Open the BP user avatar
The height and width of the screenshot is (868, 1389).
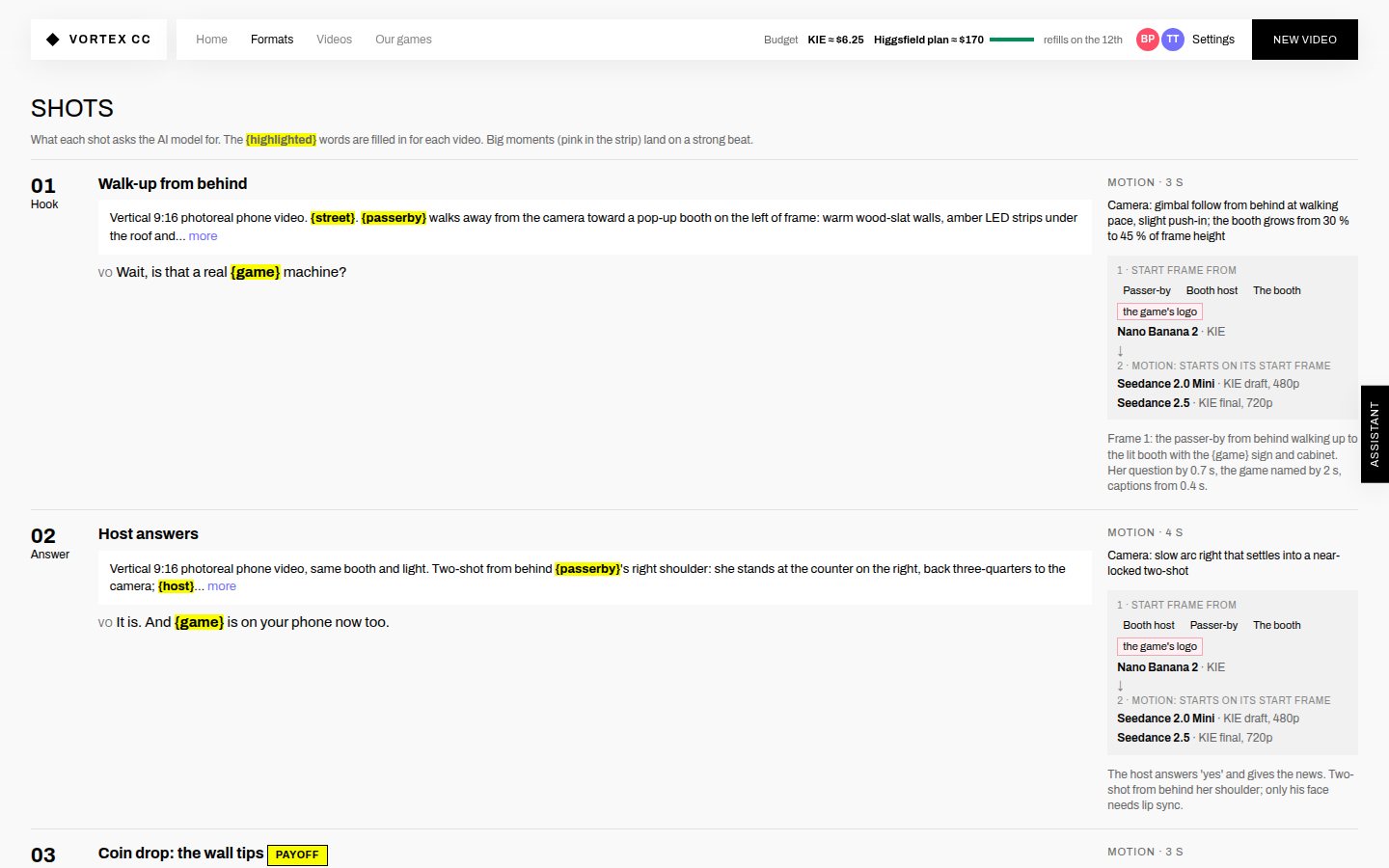1147,40
